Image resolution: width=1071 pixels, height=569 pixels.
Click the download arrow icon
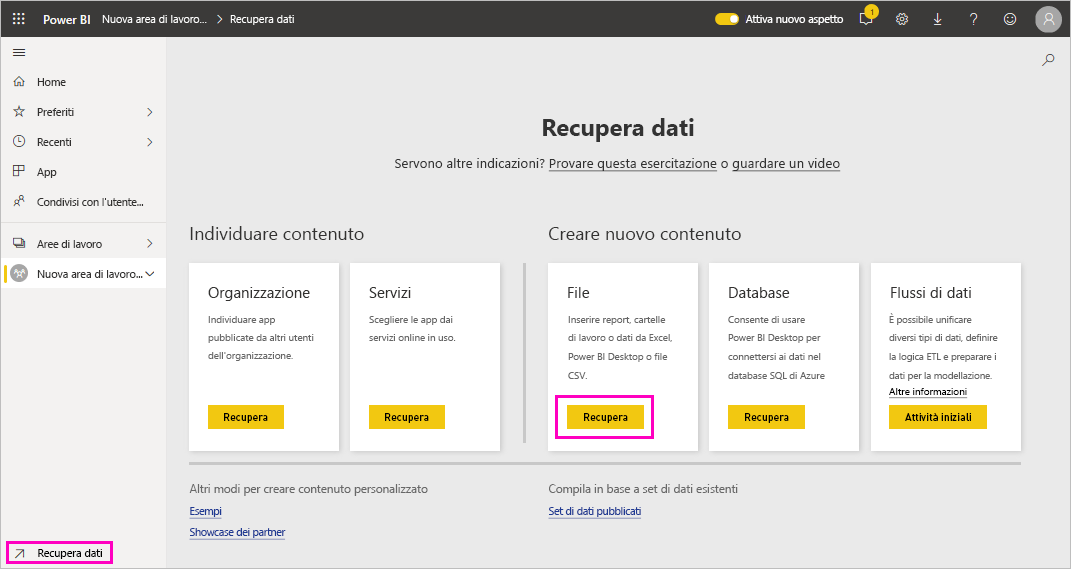[938, 19]
